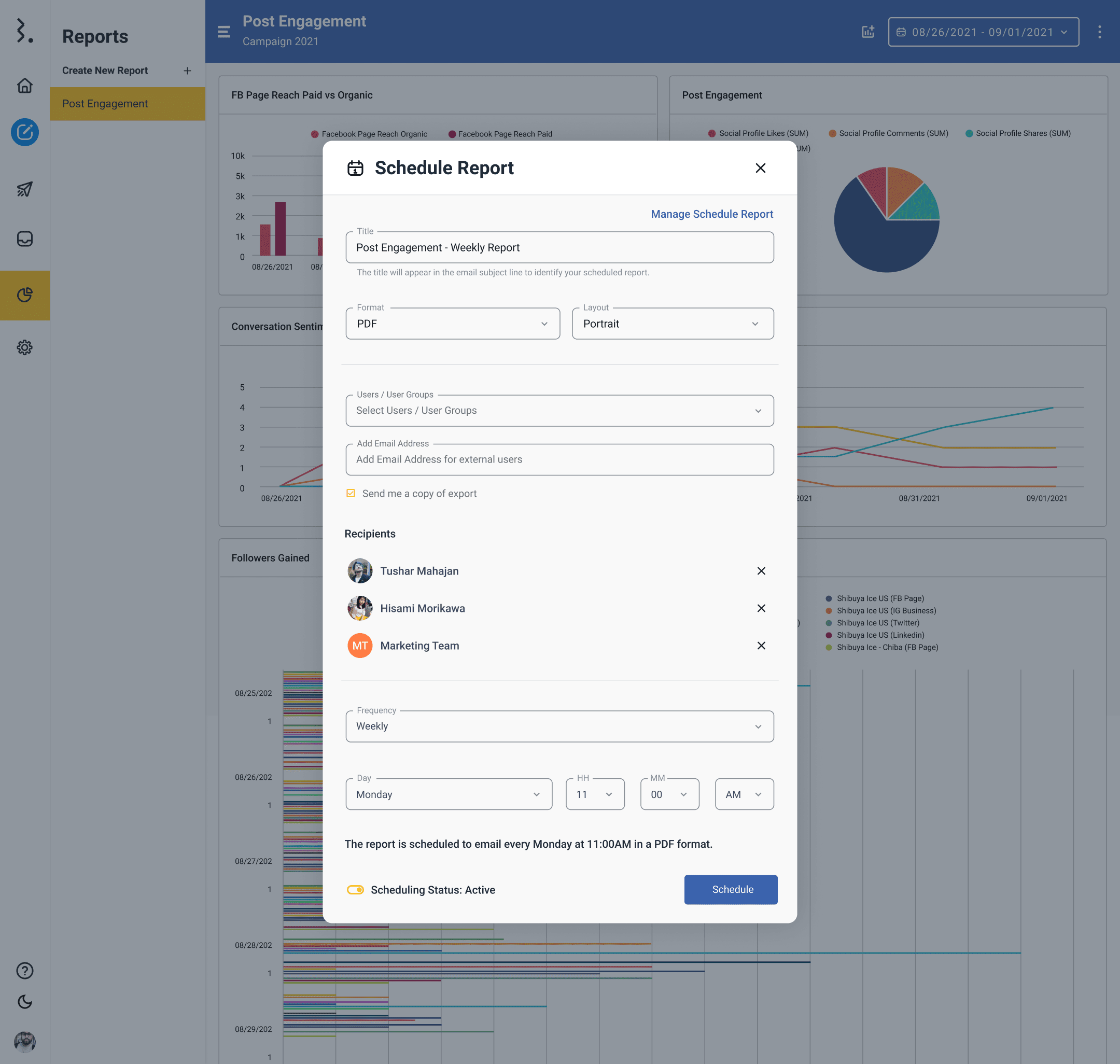Click the Home icon in sidebar
The height and width of the screenshot is (1064, 1120).
point(24,86)
